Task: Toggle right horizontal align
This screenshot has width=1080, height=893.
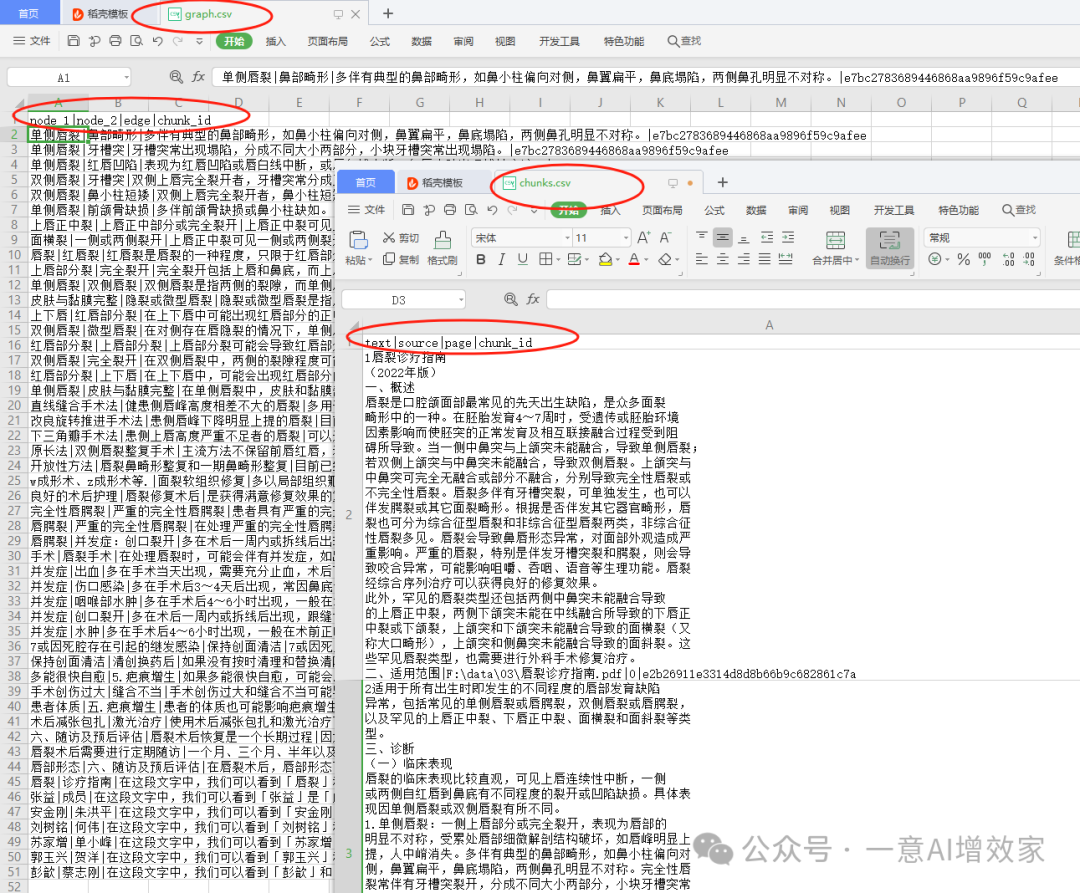Action: (744, 260)
